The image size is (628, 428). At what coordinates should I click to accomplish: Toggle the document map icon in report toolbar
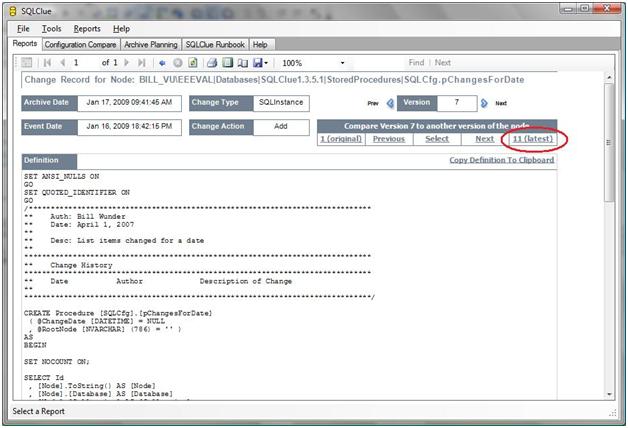point(27,62)
